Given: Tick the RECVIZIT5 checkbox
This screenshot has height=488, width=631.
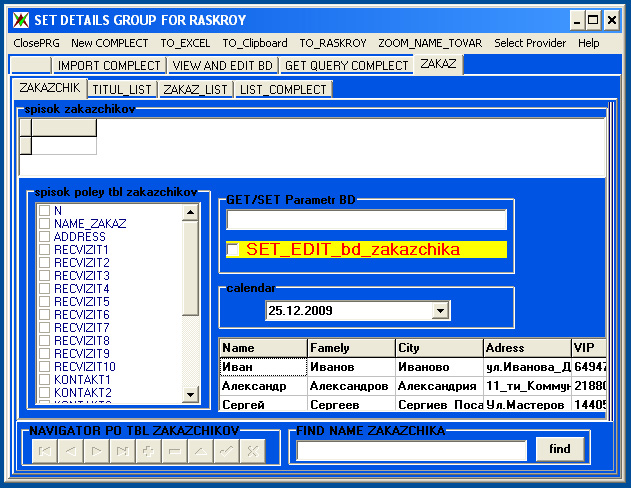Looking at the screenshot, I should coord(44,301).
